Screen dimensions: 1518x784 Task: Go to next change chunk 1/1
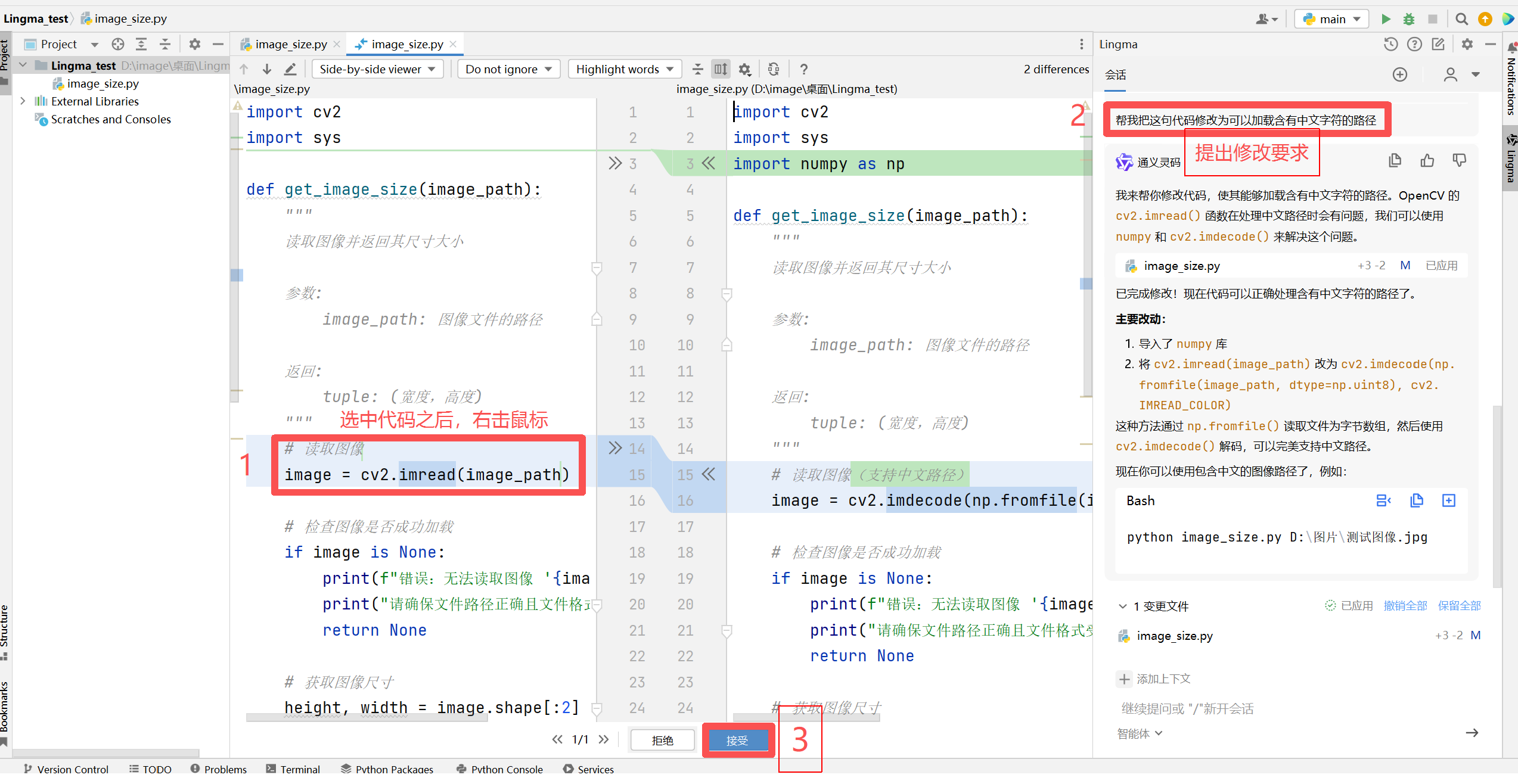coord(604,739)
